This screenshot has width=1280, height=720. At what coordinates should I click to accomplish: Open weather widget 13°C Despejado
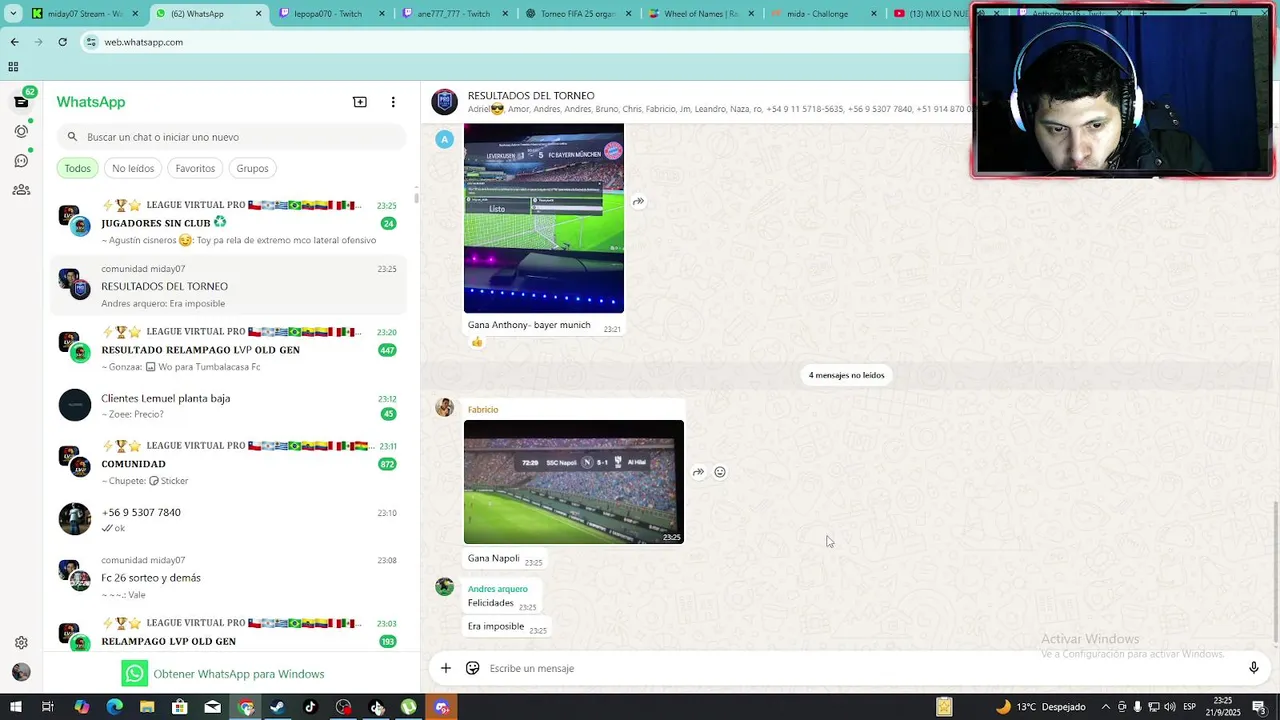(x=1040, y=707)
